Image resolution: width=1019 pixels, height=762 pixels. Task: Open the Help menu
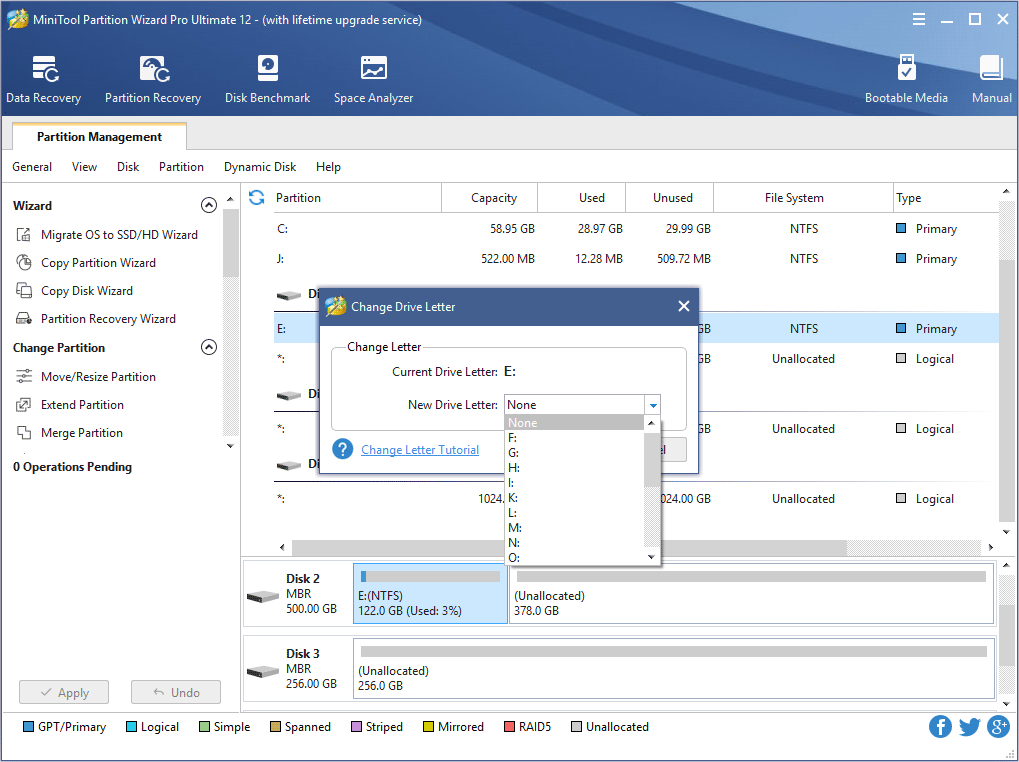tap(328, 167)
